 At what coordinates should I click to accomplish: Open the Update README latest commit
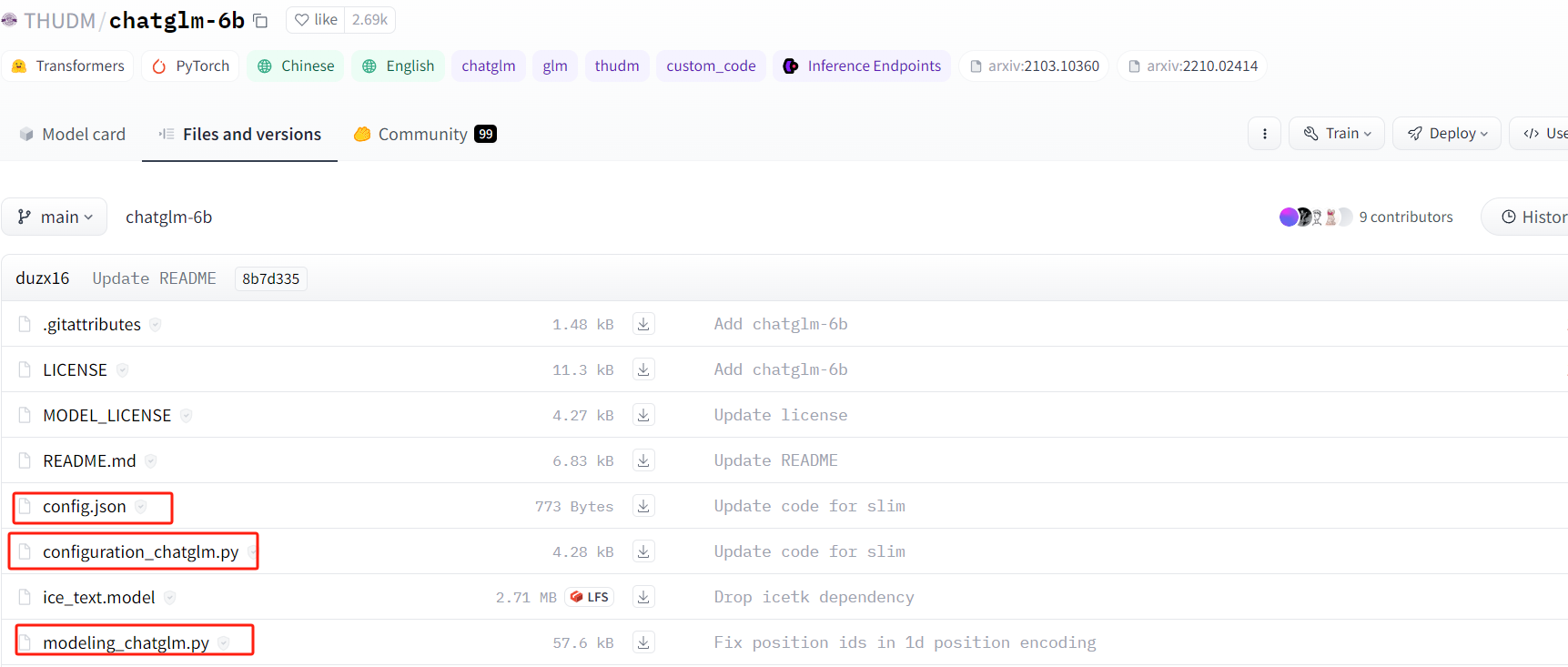[154, 278]
